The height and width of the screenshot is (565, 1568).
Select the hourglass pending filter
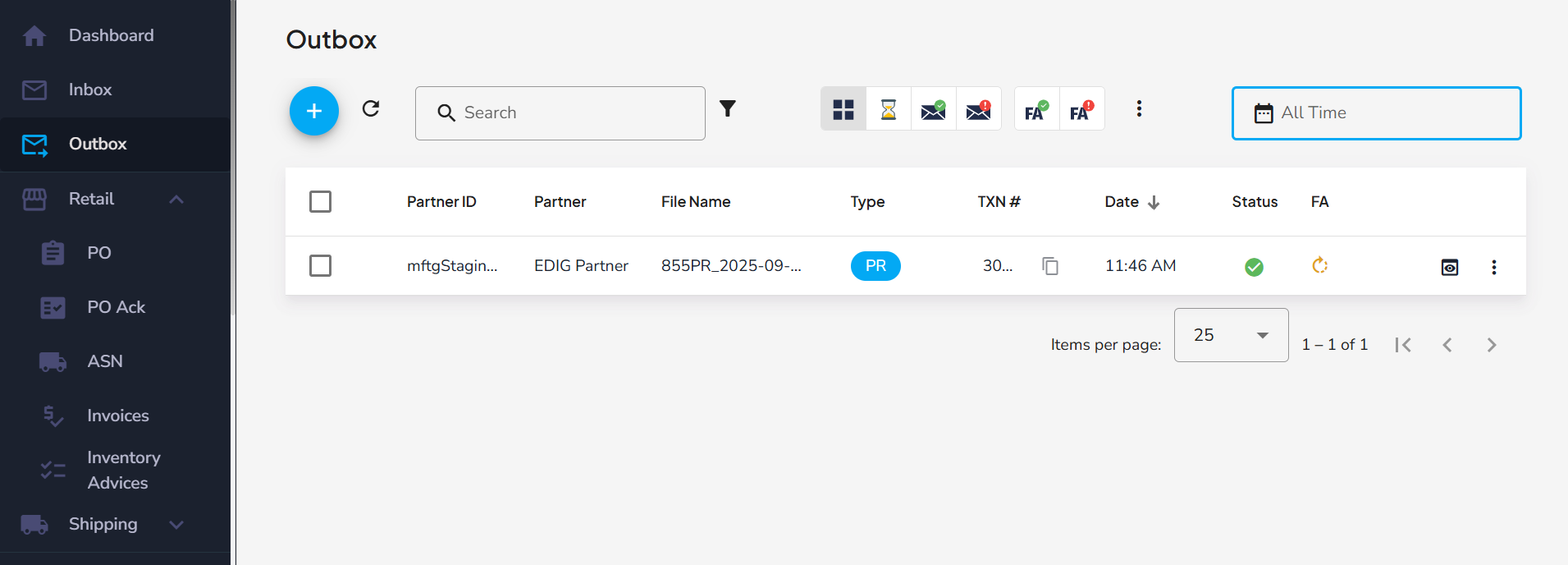pyautogui.click(x=888, y=109)
